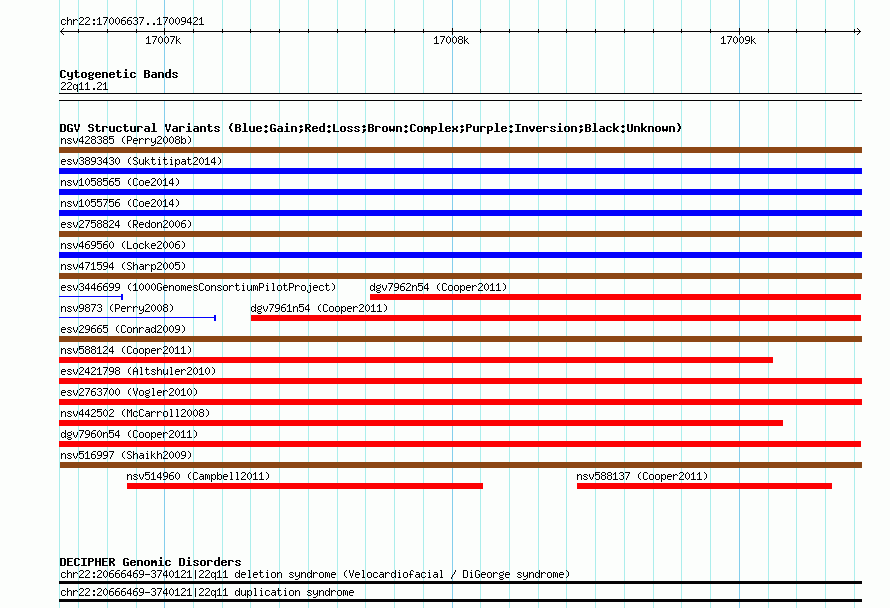This screenshot has height=608, width=890.
Task: Click the blue nsv1055756 gain bar
Action: [460, 213]
